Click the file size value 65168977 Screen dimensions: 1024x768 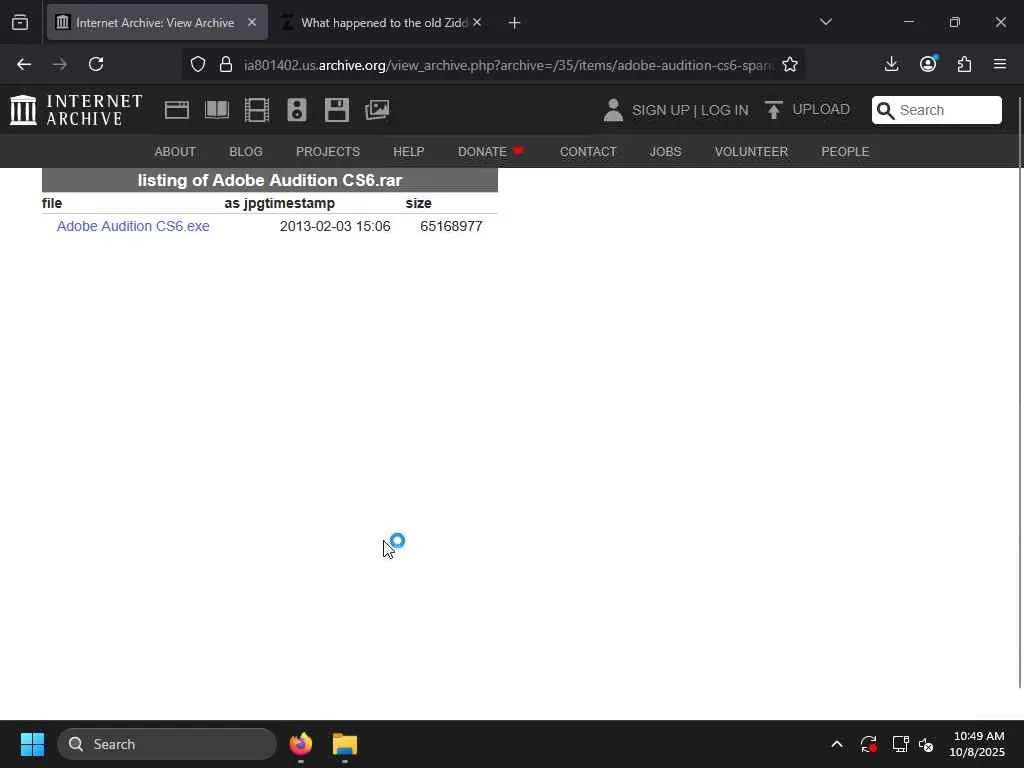[451, 226]
